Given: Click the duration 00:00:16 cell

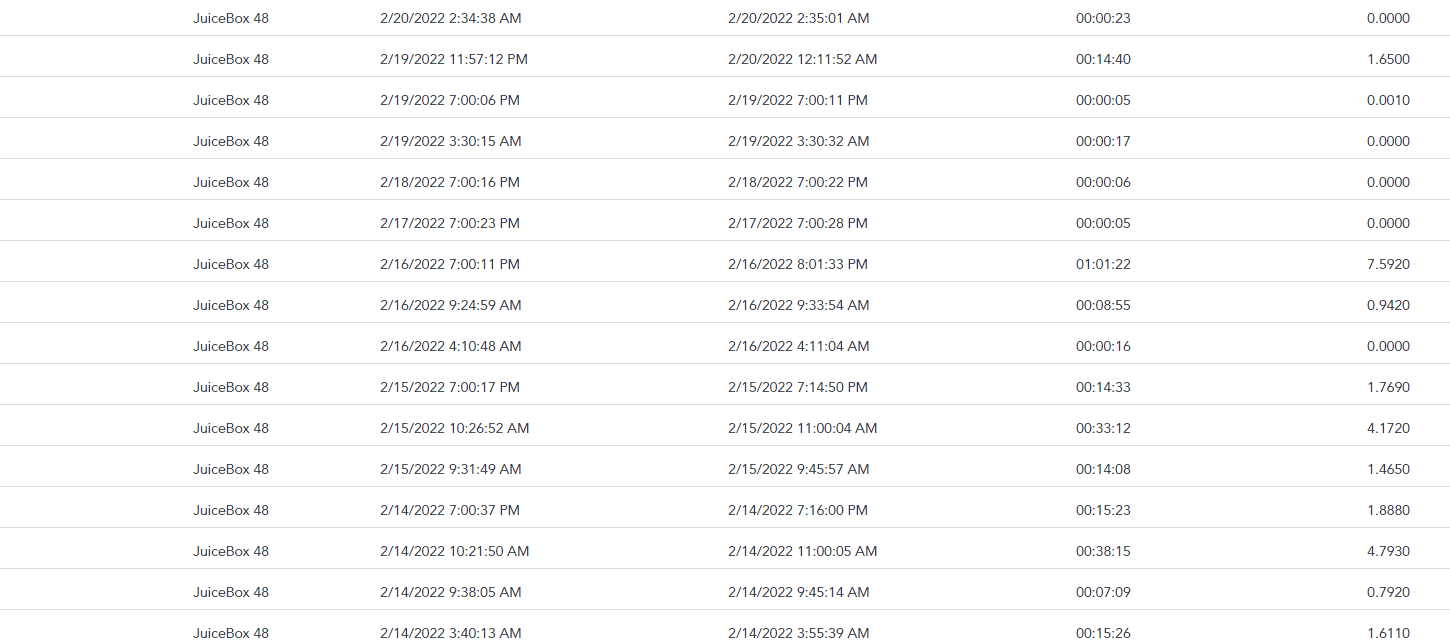Looking at the screenshot, I should tap(1103, 346).
